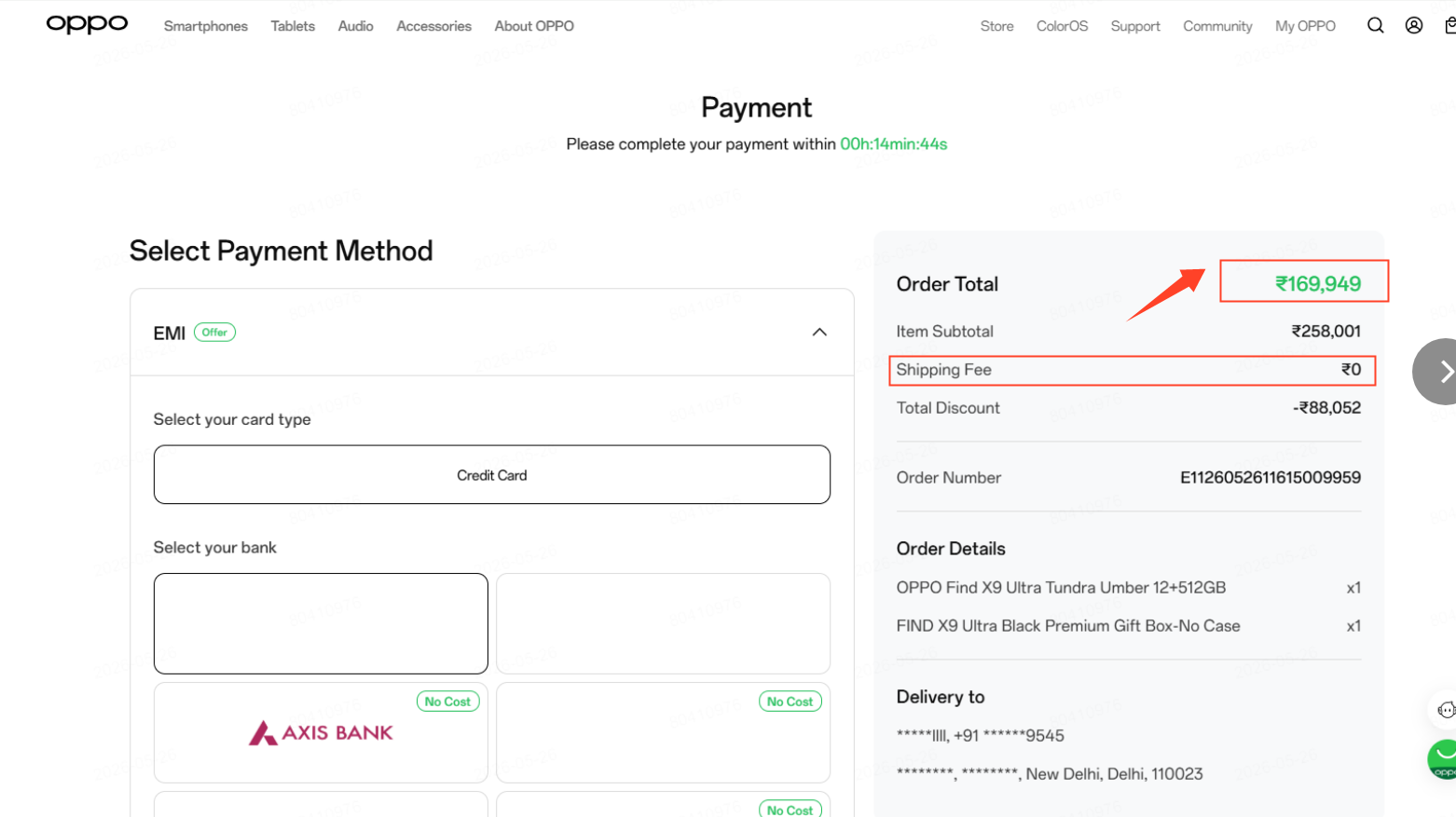Click the EMI heading
This screenshot has height=817, width=1456.
[169, 334]
